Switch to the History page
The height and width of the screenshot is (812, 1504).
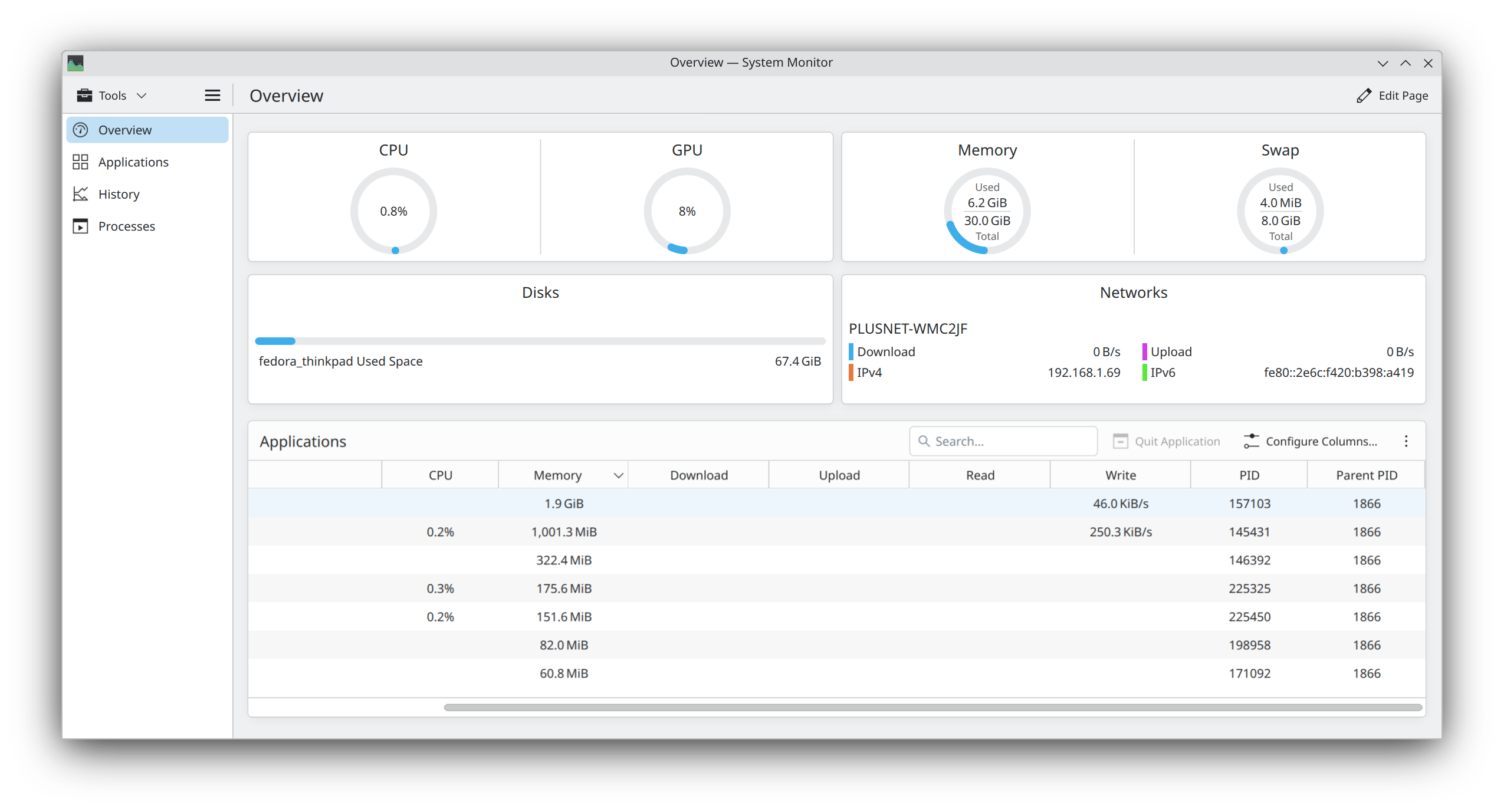119,194
